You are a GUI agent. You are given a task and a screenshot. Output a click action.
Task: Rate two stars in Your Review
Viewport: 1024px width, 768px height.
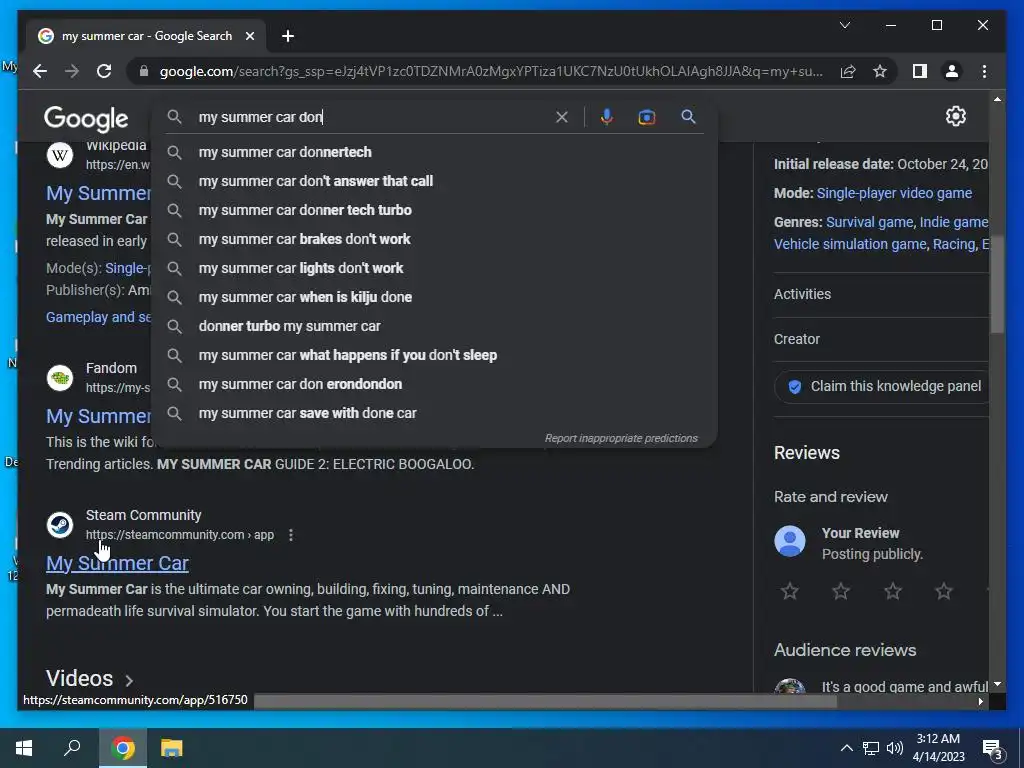[x=840, y=591]
